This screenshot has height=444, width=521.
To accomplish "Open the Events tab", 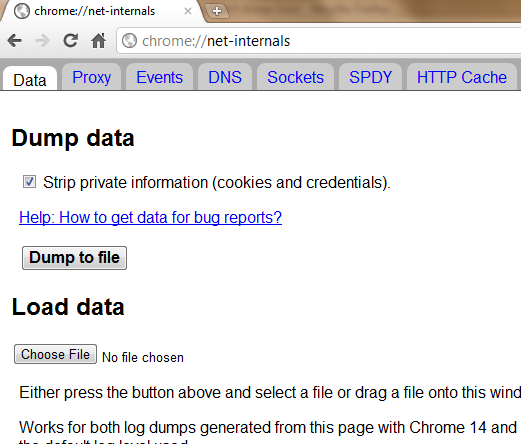I will 159,77.
